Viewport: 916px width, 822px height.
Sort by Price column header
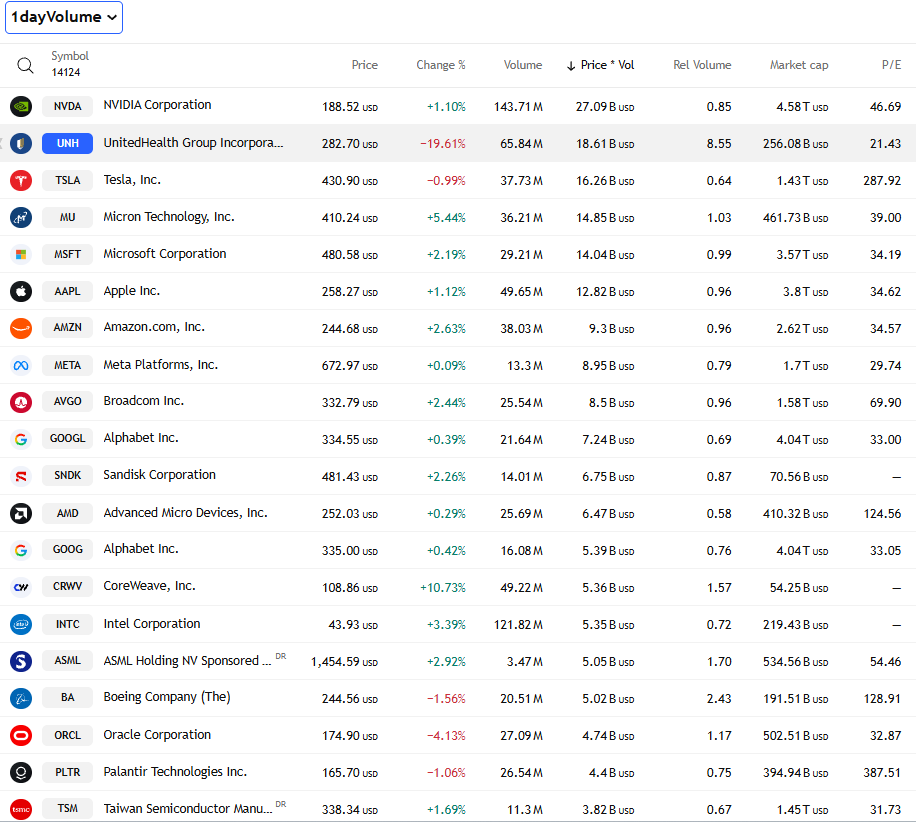tap(365, 65)
